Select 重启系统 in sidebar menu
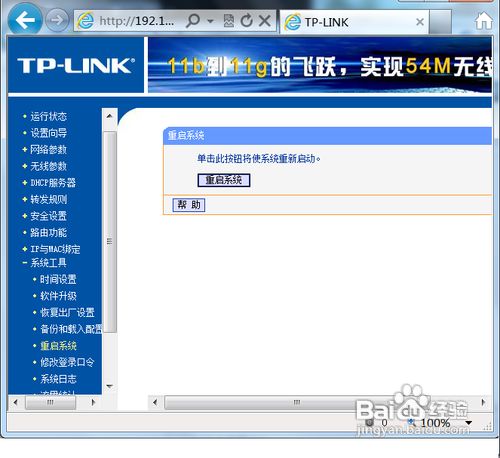Screen dimensions: 500x458 tap(58, 346)
